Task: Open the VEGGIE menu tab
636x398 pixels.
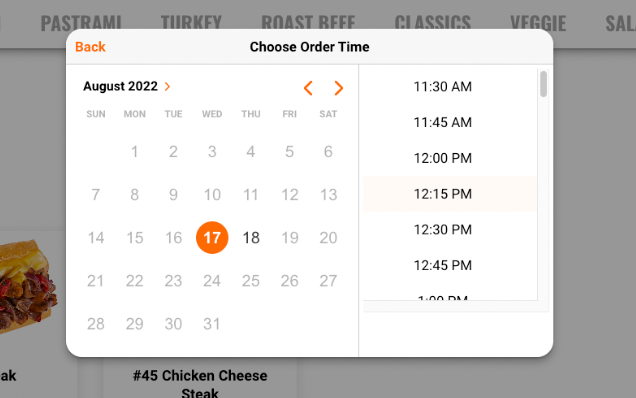Action: click(x=538, y=23)
